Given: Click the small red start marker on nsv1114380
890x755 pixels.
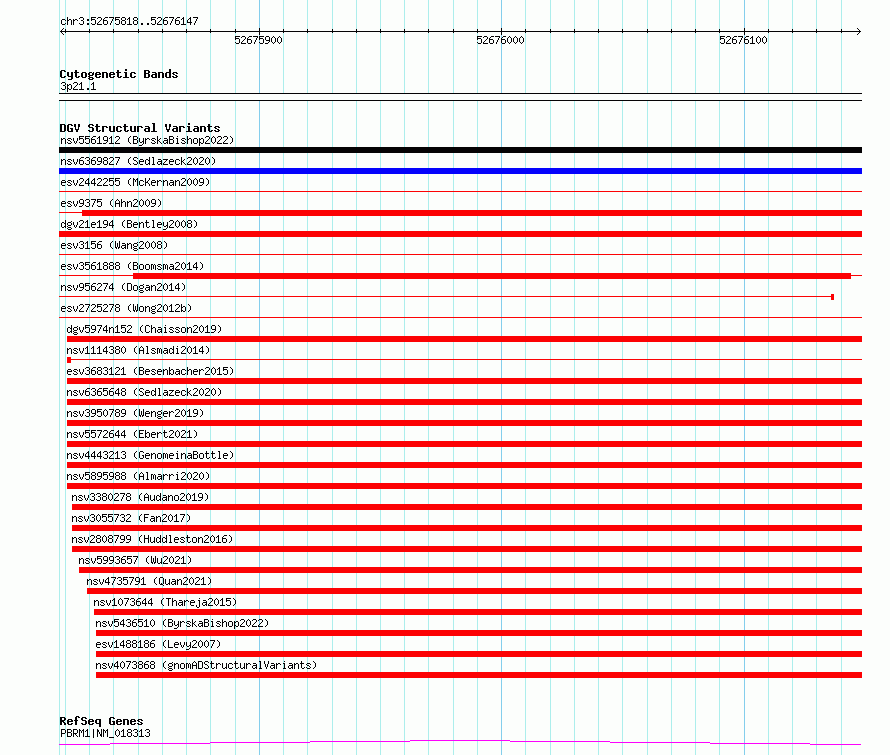Looking at the screenshot, I should 69,360.
